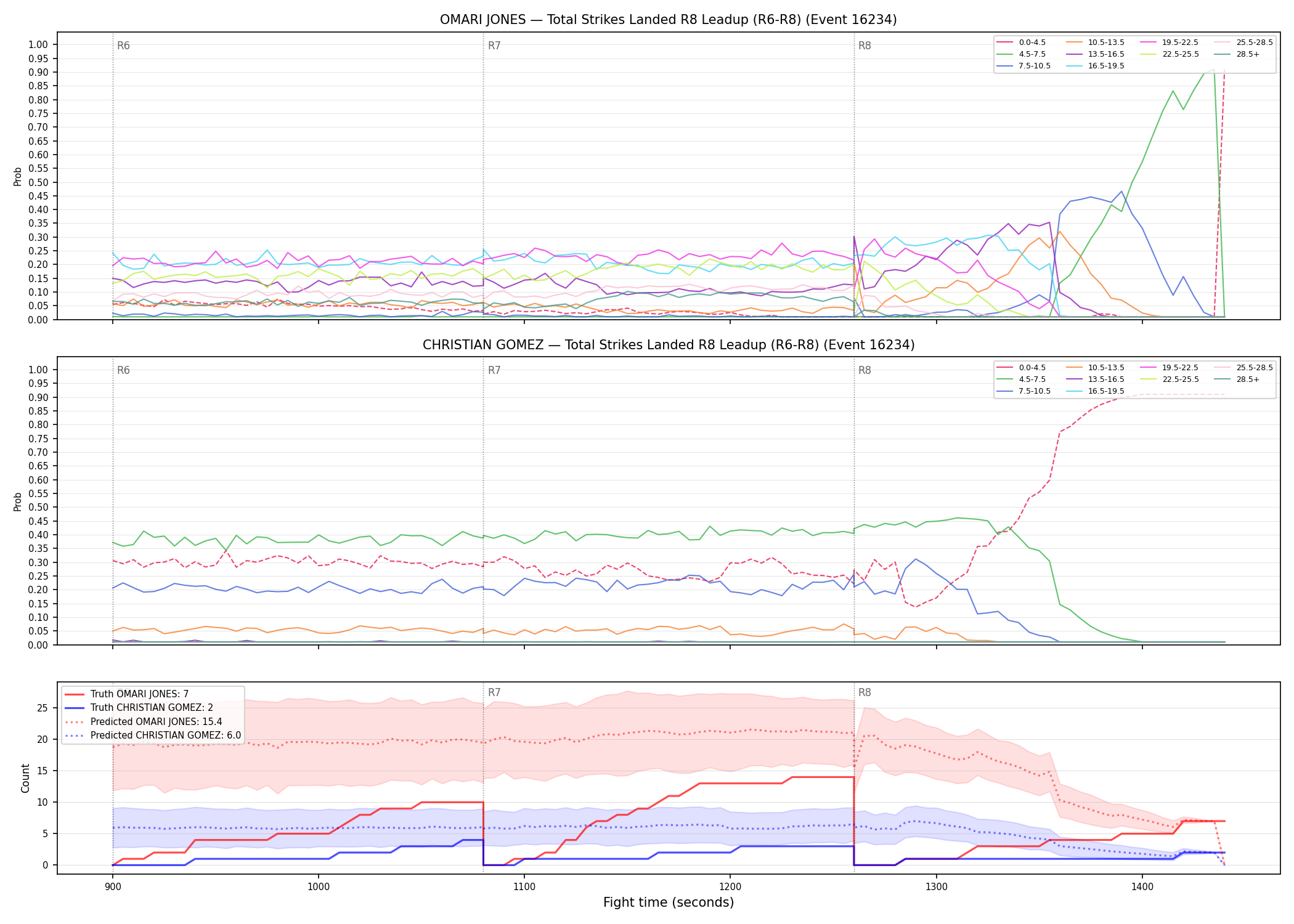
Task: Select 28.5+ legend entry in Christian Gomez chart
Action: [x=1238, y=379]
